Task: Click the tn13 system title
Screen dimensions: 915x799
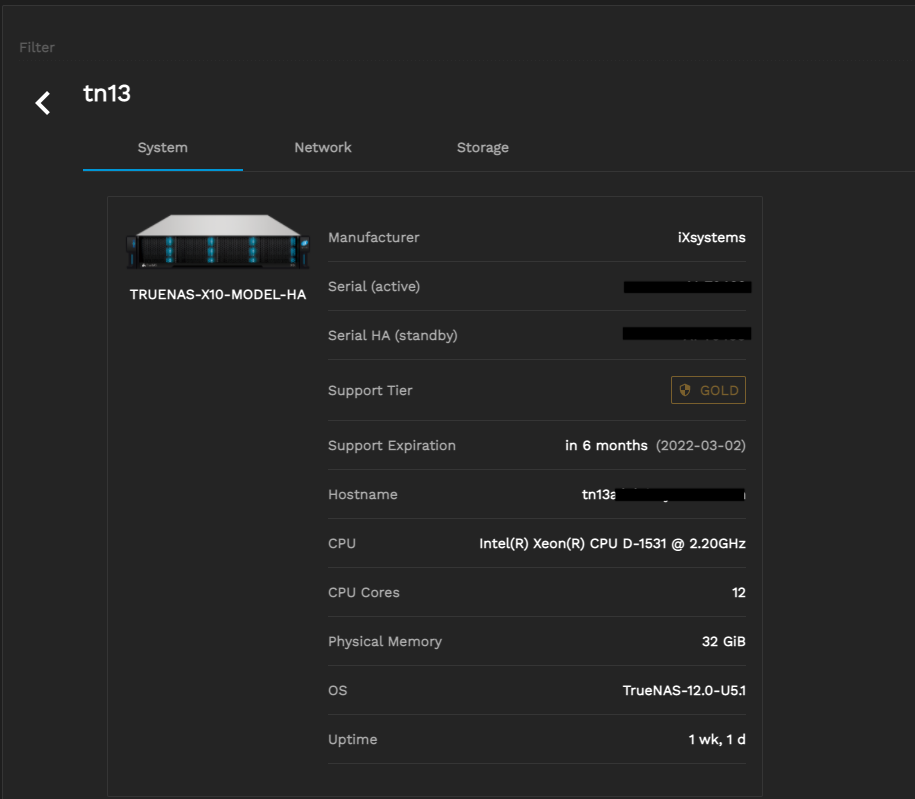Action: [x=107, y=94]
